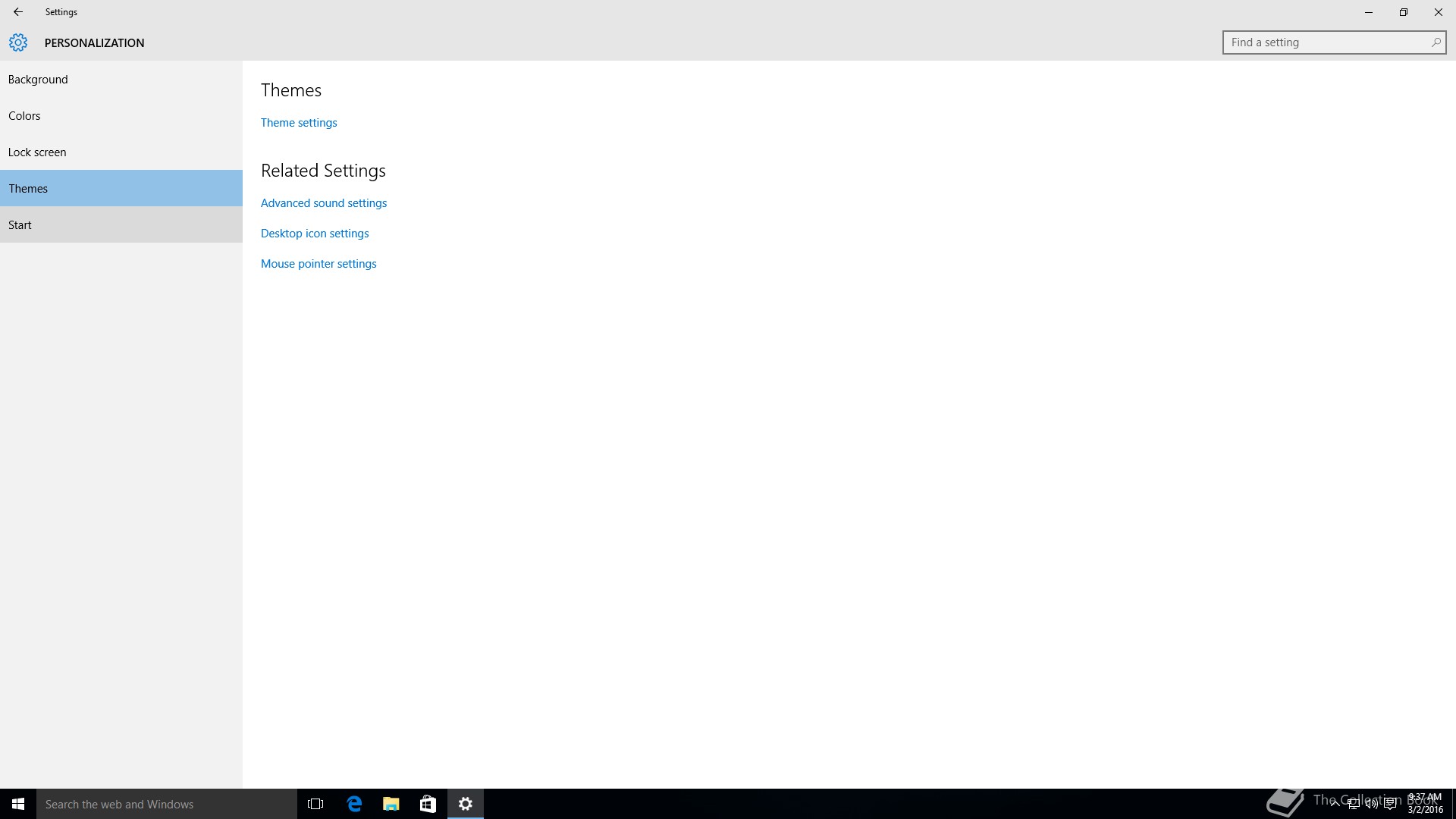Show hidden tray icons chevron
The image size is (1456, 819).
(1335, 804)
